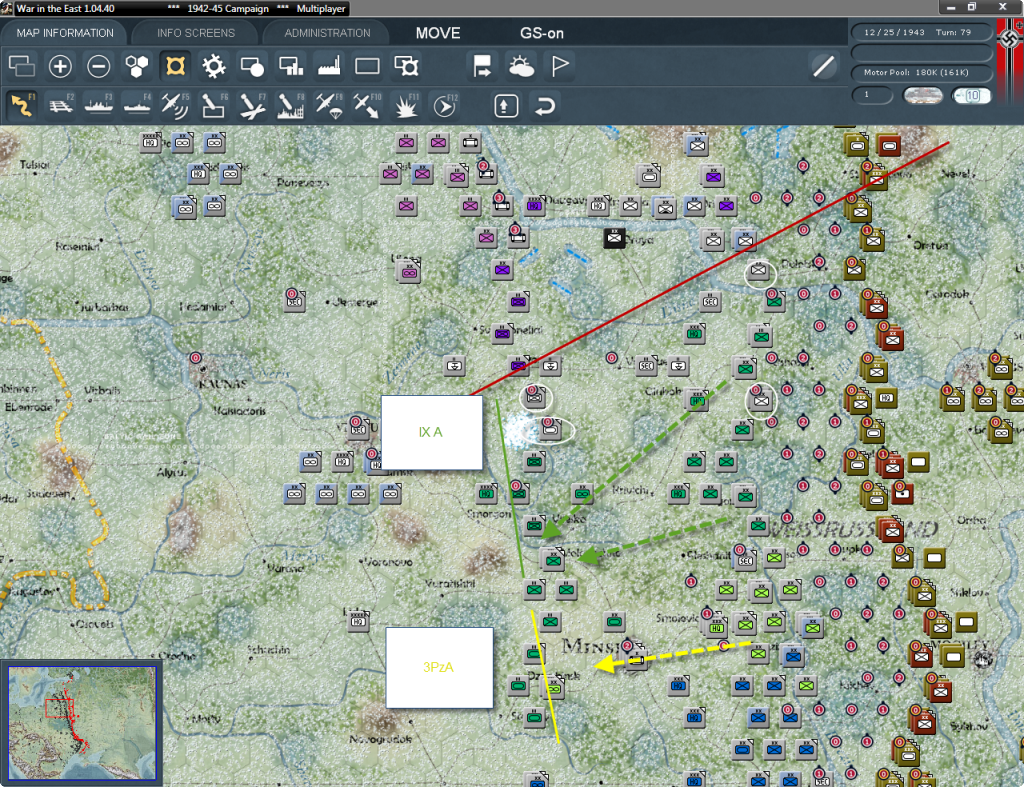Click the oval indicator showing 10

pyautogui.click(x=971, y=96)
